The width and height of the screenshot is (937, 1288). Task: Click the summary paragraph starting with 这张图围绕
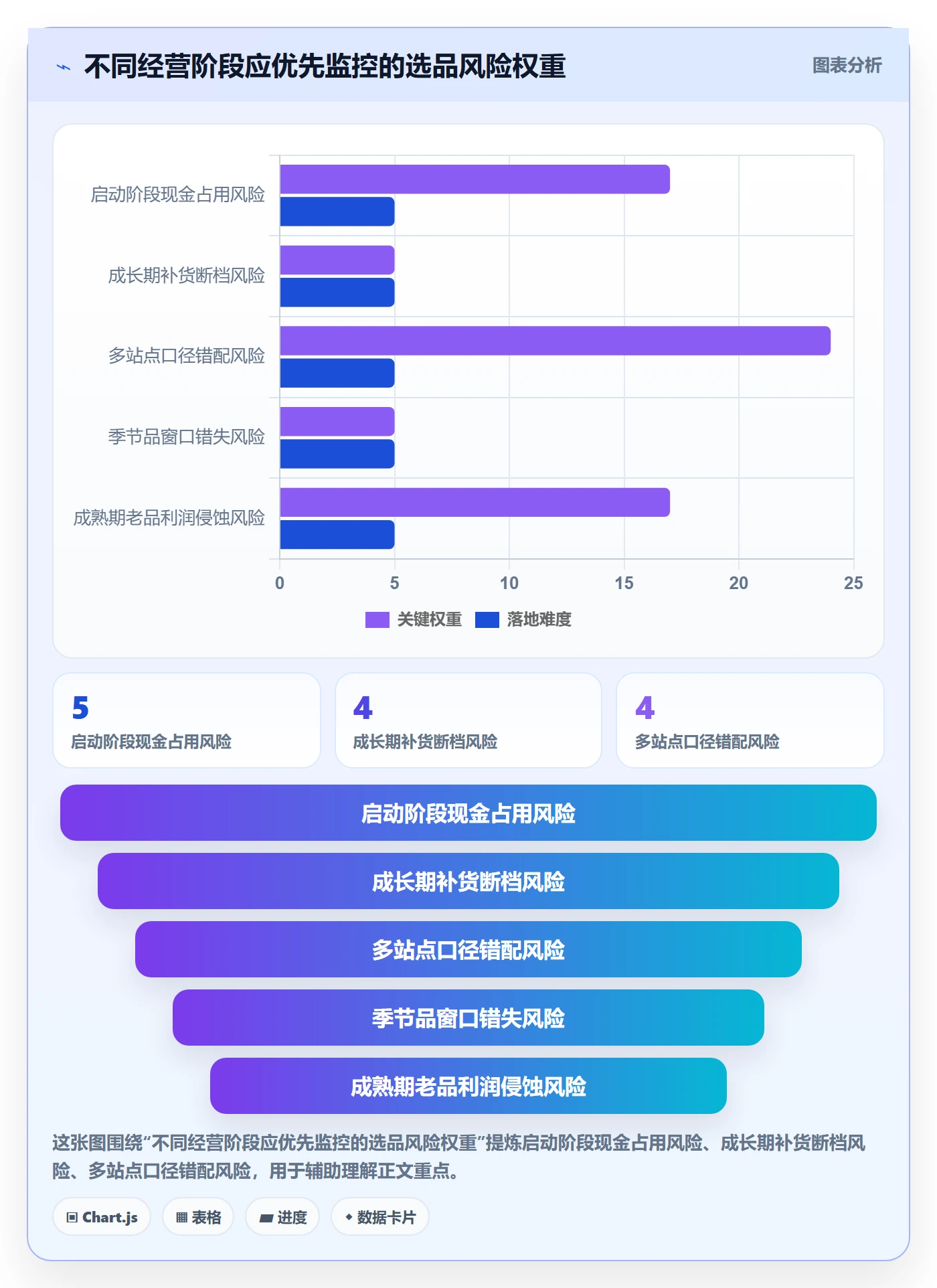pyautogui.click(x=459, y=1157)
